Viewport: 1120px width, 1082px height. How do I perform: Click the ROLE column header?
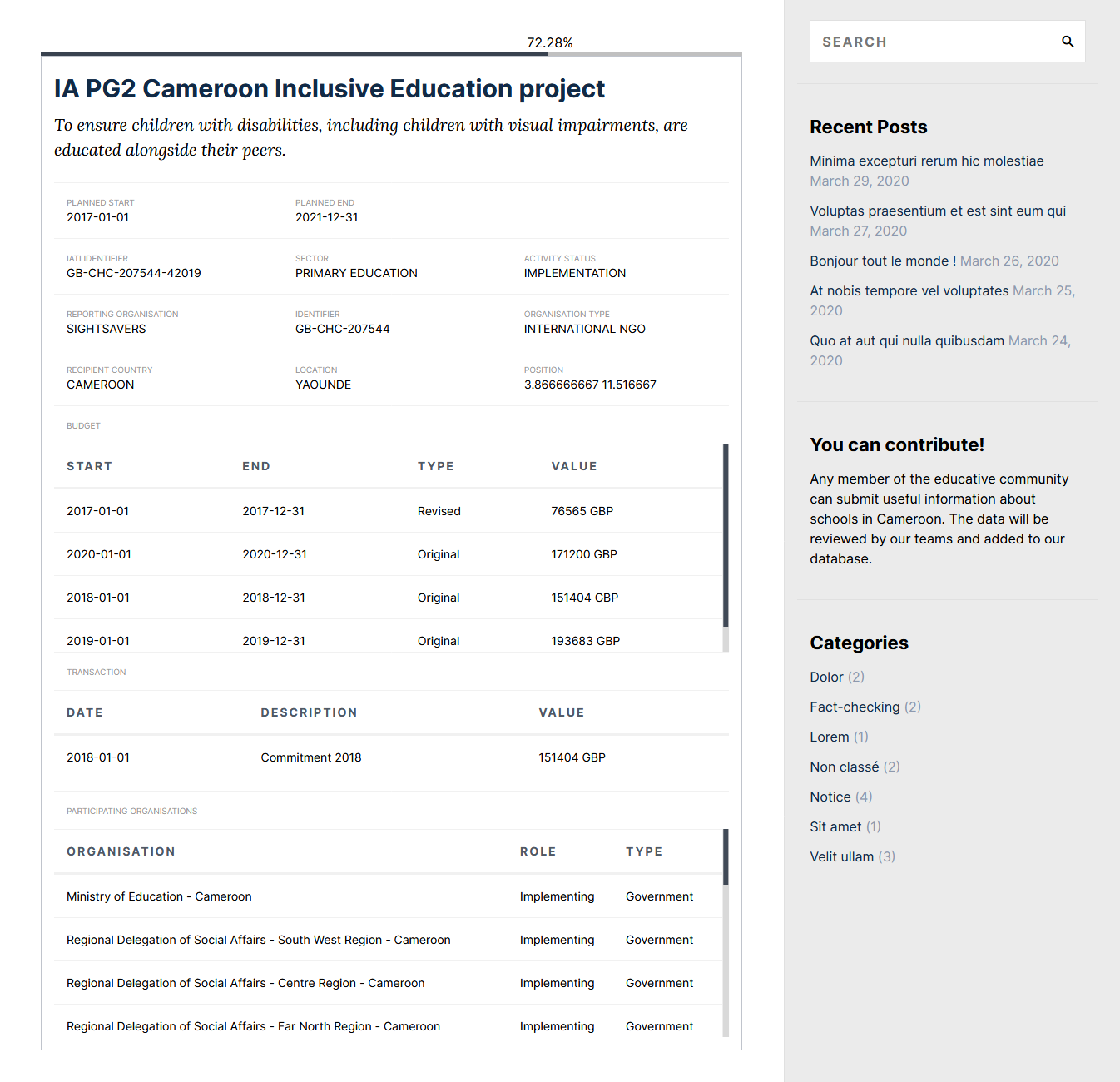tap(538, 851)
